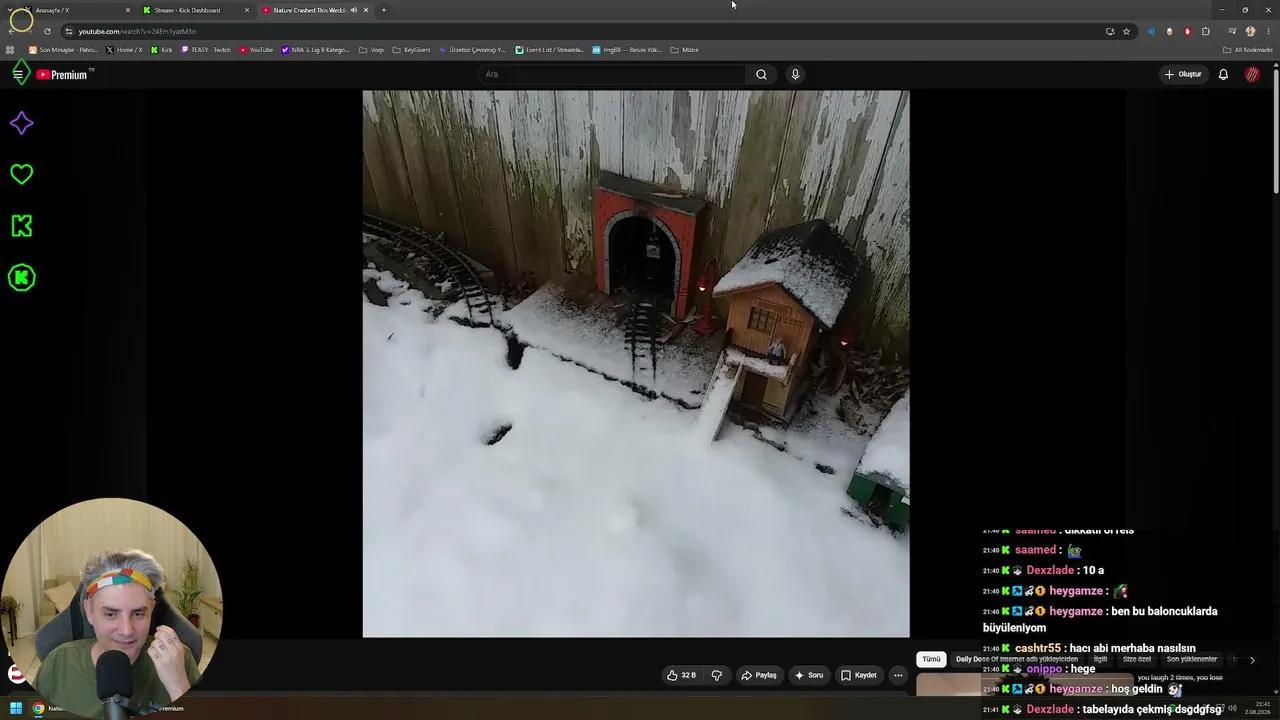Screen dimensions: 1280x720
Task: Click the red shield extension icon
Action: [x=1187, y=31]
